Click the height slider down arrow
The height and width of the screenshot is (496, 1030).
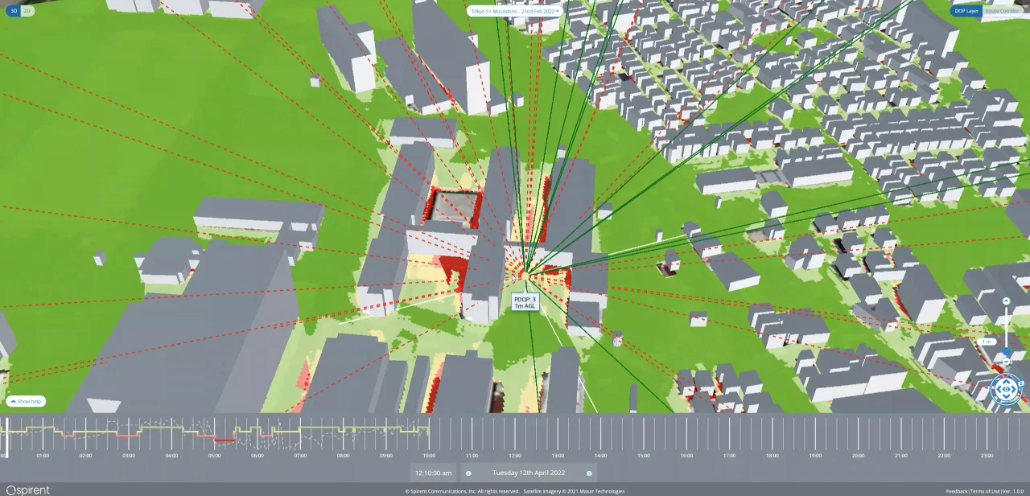click(x=1006, y=364)
